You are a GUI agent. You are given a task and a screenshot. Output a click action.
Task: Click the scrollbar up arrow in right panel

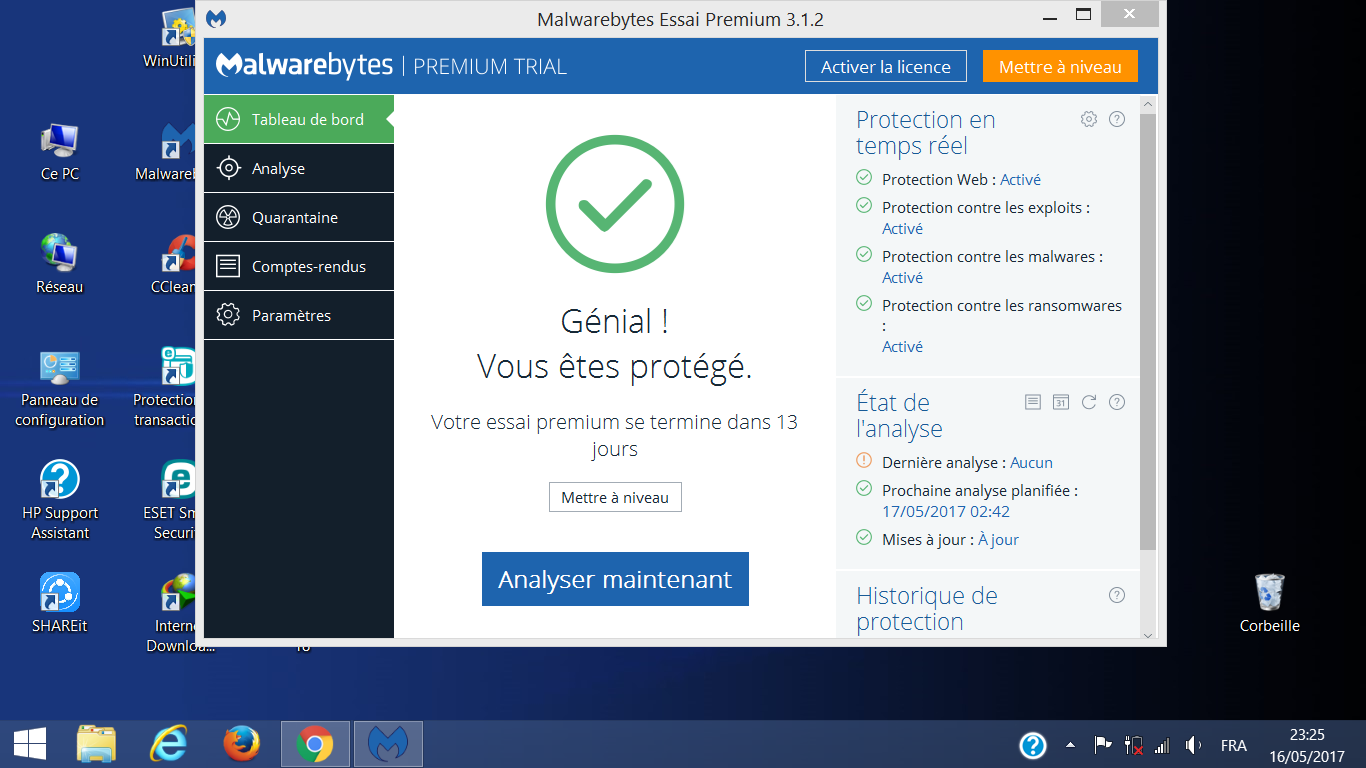point(1147,104)
